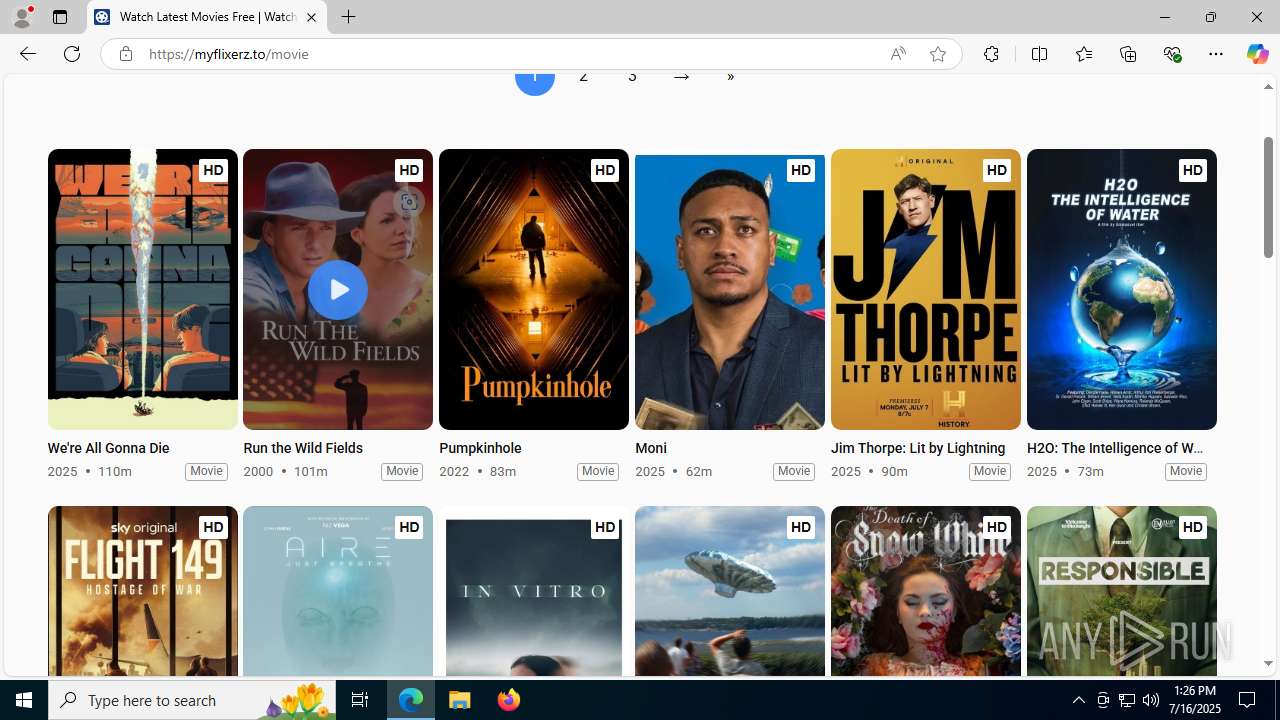This screenshot has height=720, width=1280.
Task: Open Death of Snow White poster
Action: [926, 591]
